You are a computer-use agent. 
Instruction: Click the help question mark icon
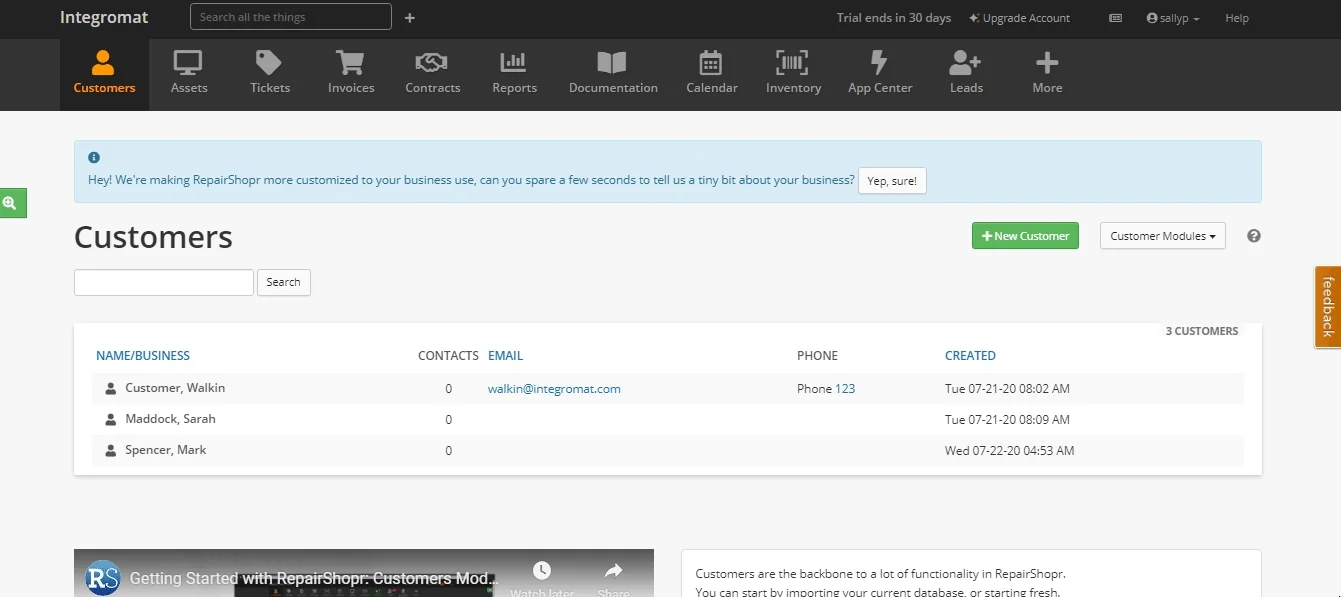pos(1254,236)
